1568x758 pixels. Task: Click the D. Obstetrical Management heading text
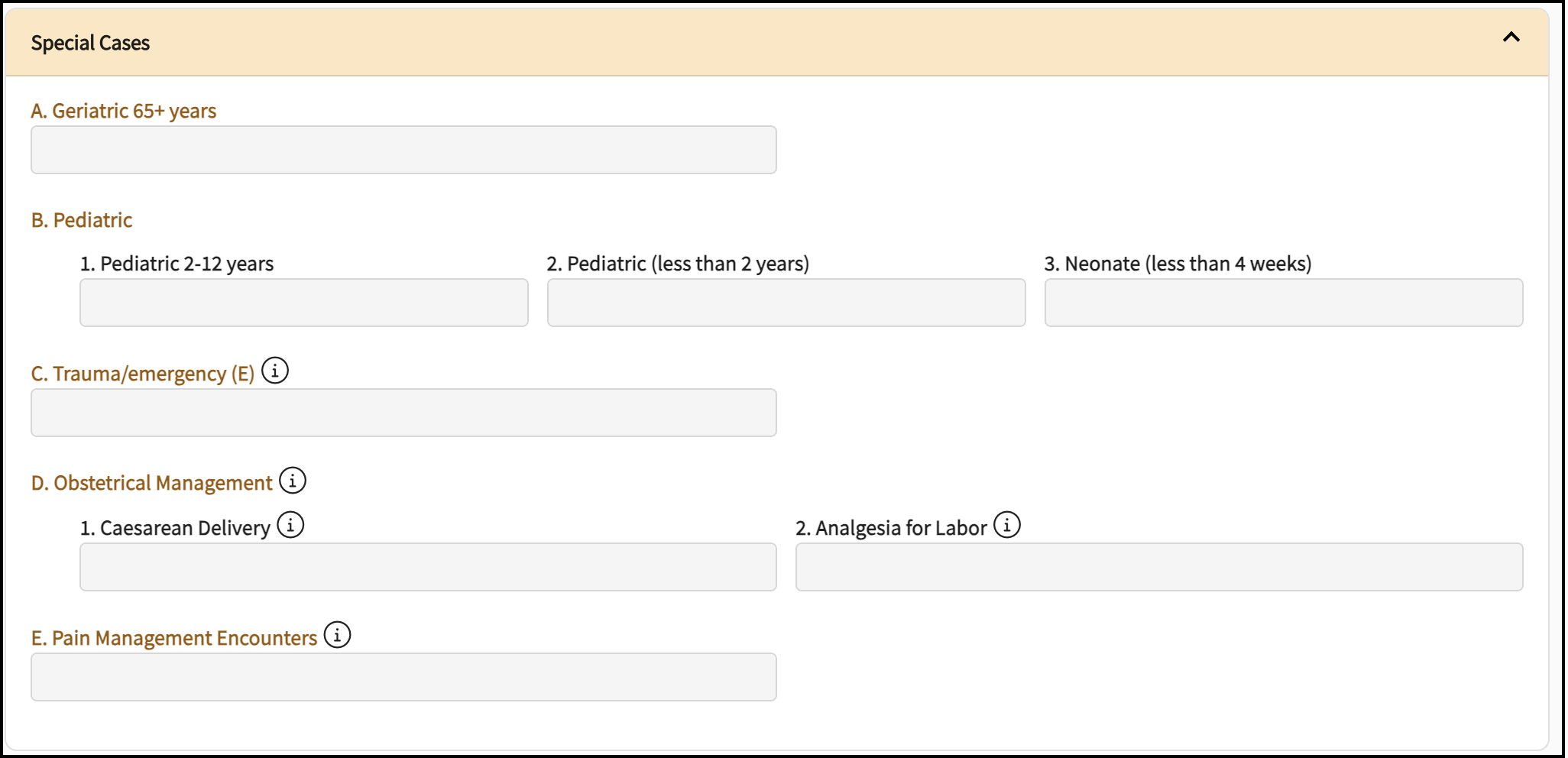(x=152, y=484)
